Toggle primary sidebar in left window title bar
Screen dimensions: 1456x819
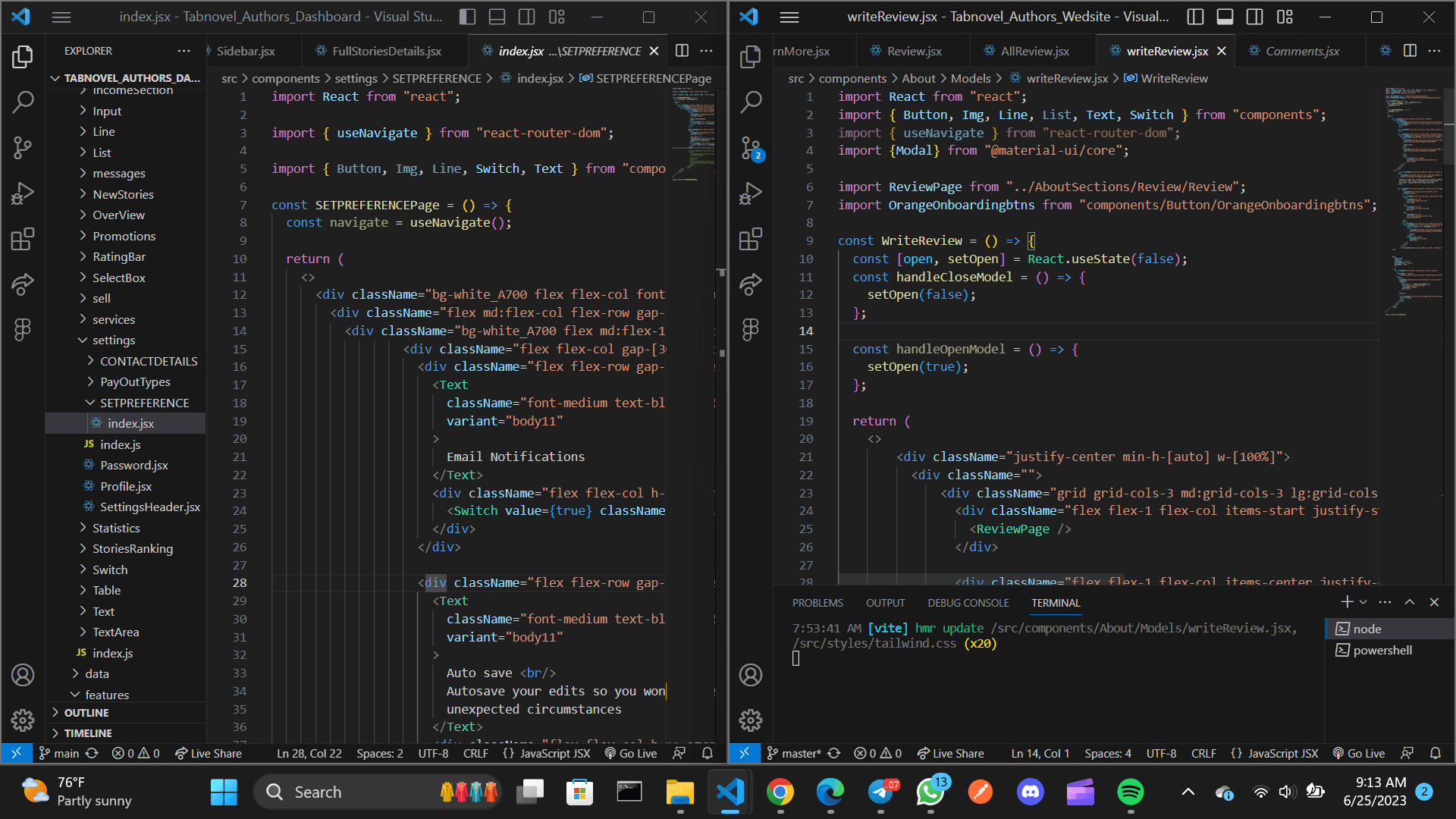pyautogui.click(x=468, y=17)
